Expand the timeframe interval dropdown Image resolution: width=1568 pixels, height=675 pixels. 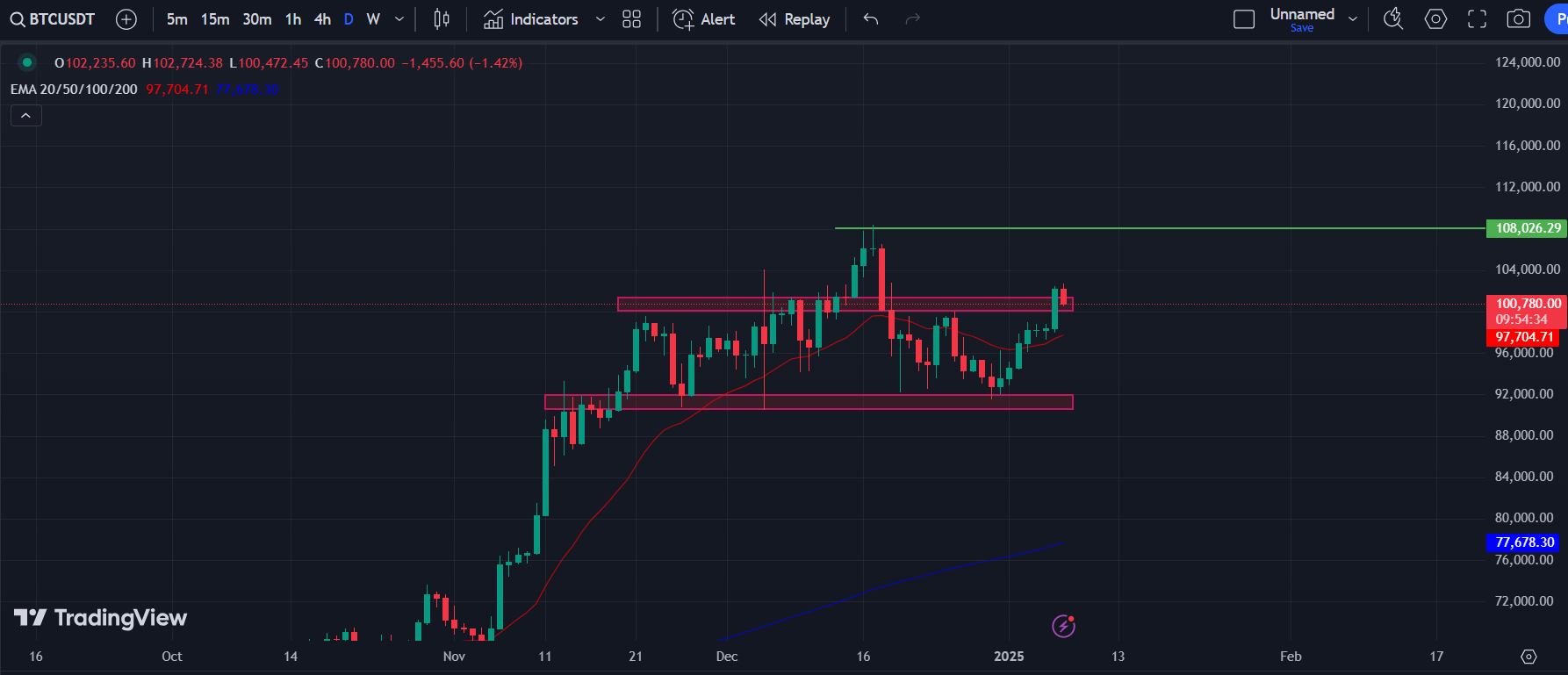pos(399,19)
